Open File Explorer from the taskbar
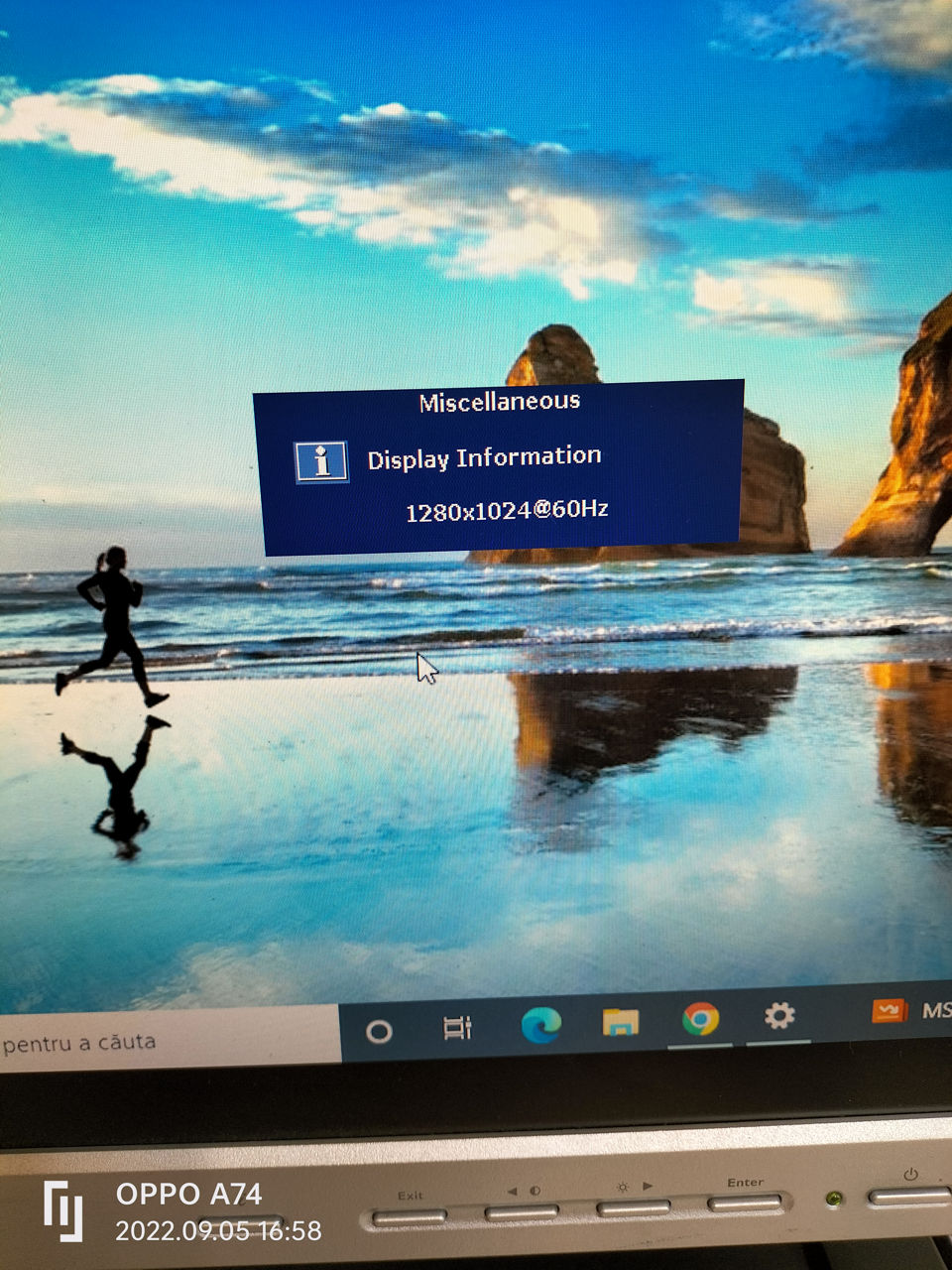The image size is (952, 1270). pos(621,1021)
